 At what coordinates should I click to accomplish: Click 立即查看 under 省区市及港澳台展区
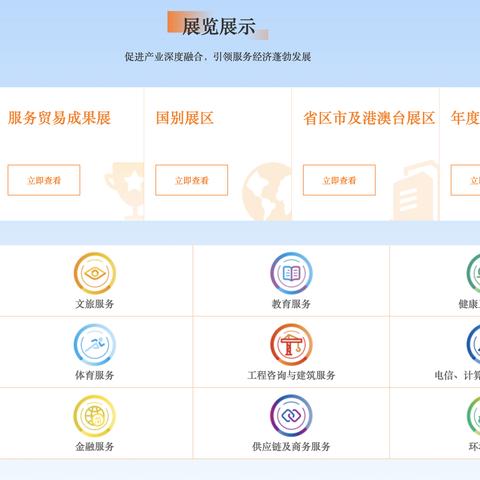339,180
